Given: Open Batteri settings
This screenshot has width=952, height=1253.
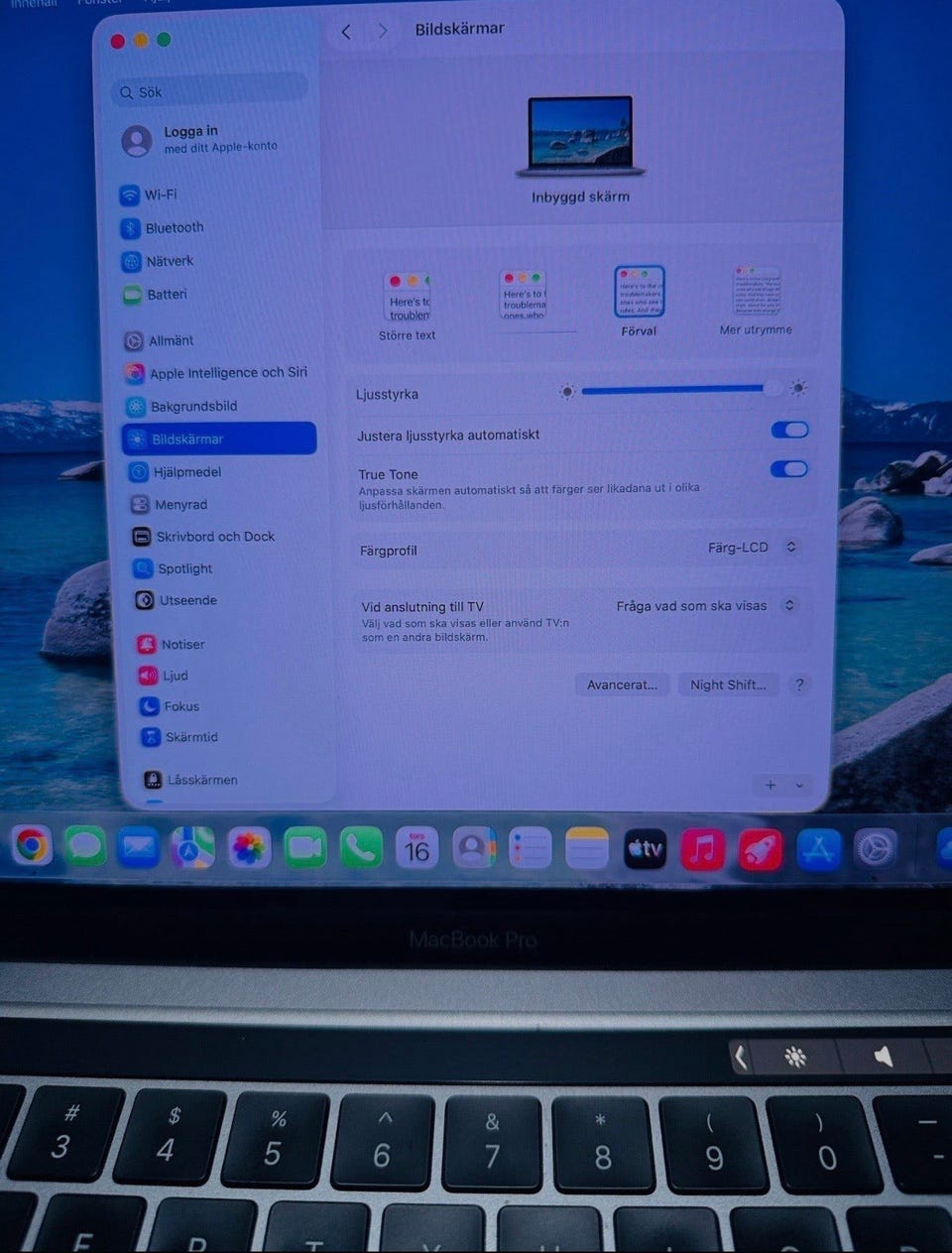Looking at the screenshot, I should click(x=155, y=294).
